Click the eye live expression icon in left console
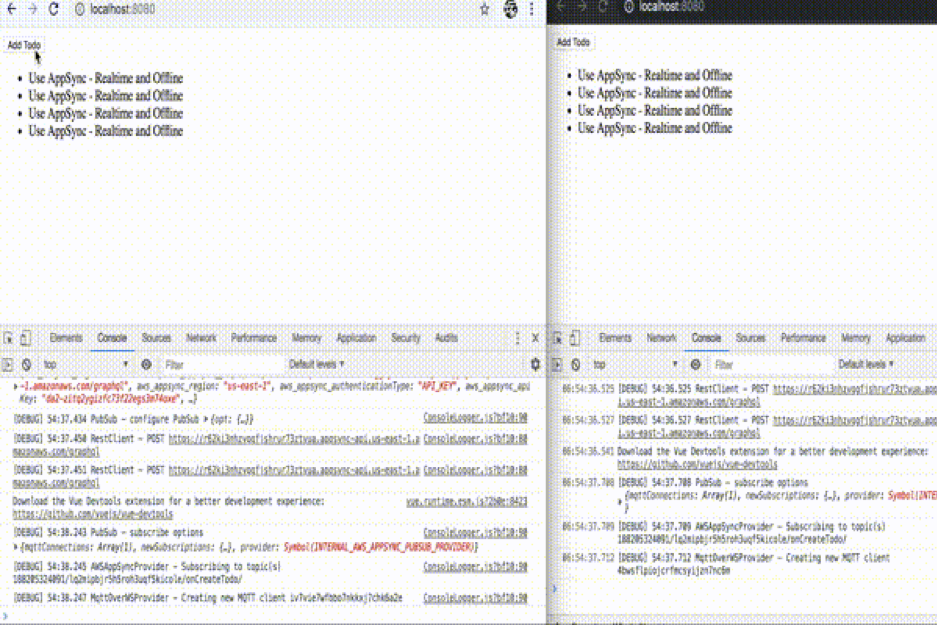This screenshot has width=937, height=625. [146, 364]
